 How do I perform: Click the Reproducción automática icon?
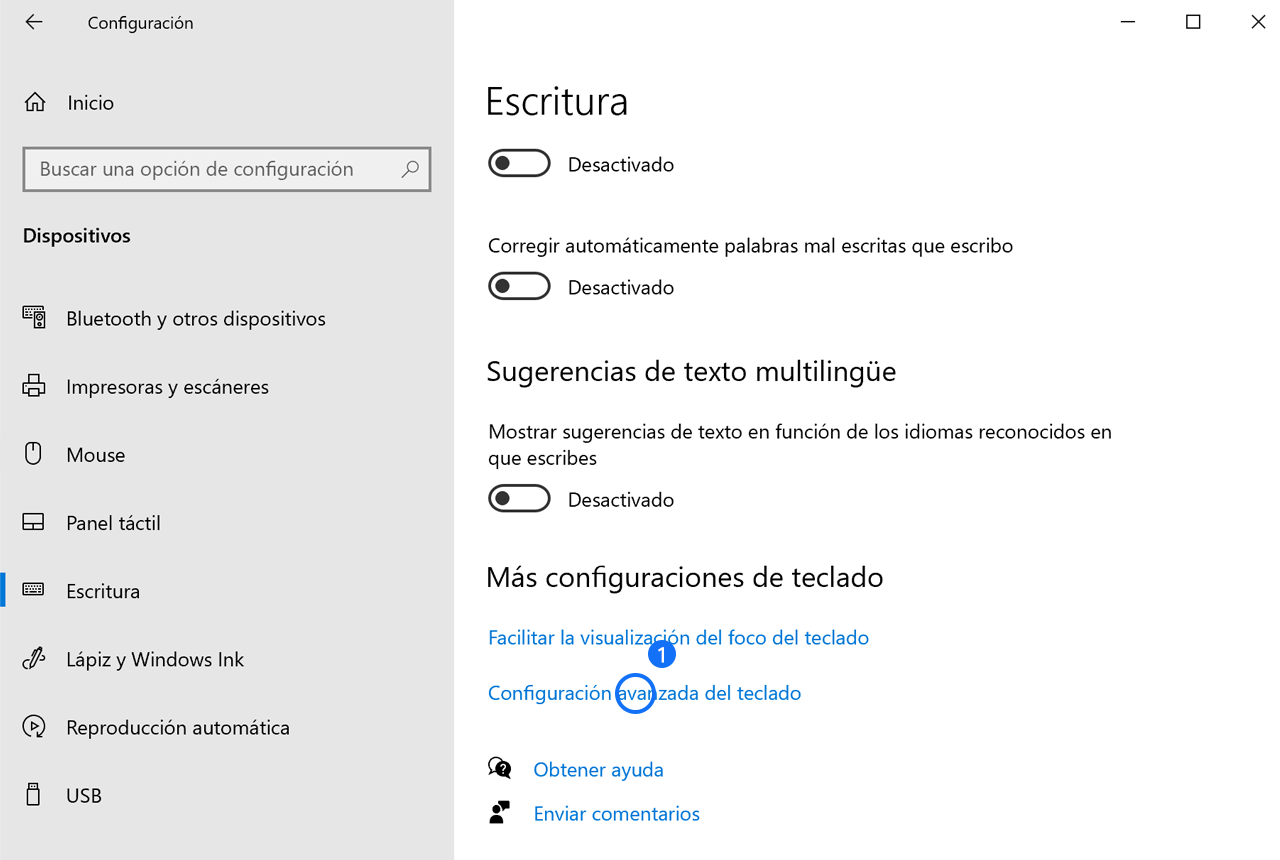point(34,727)
